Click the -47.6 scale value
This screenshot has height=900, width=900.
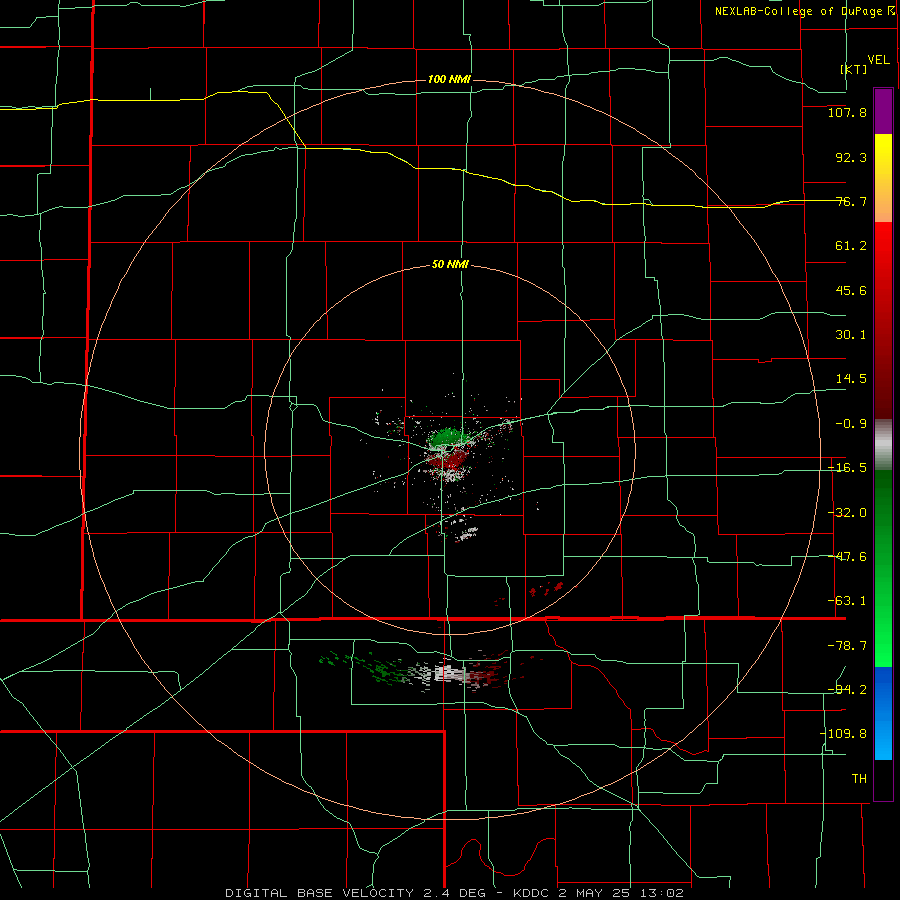(x=847, y=557)
